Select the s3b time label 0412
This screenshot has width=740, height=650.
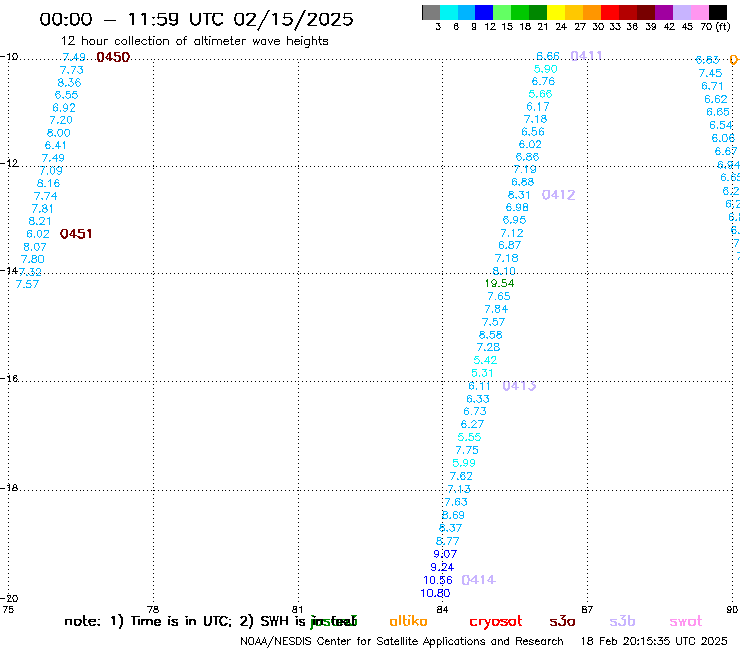[558, 195]
